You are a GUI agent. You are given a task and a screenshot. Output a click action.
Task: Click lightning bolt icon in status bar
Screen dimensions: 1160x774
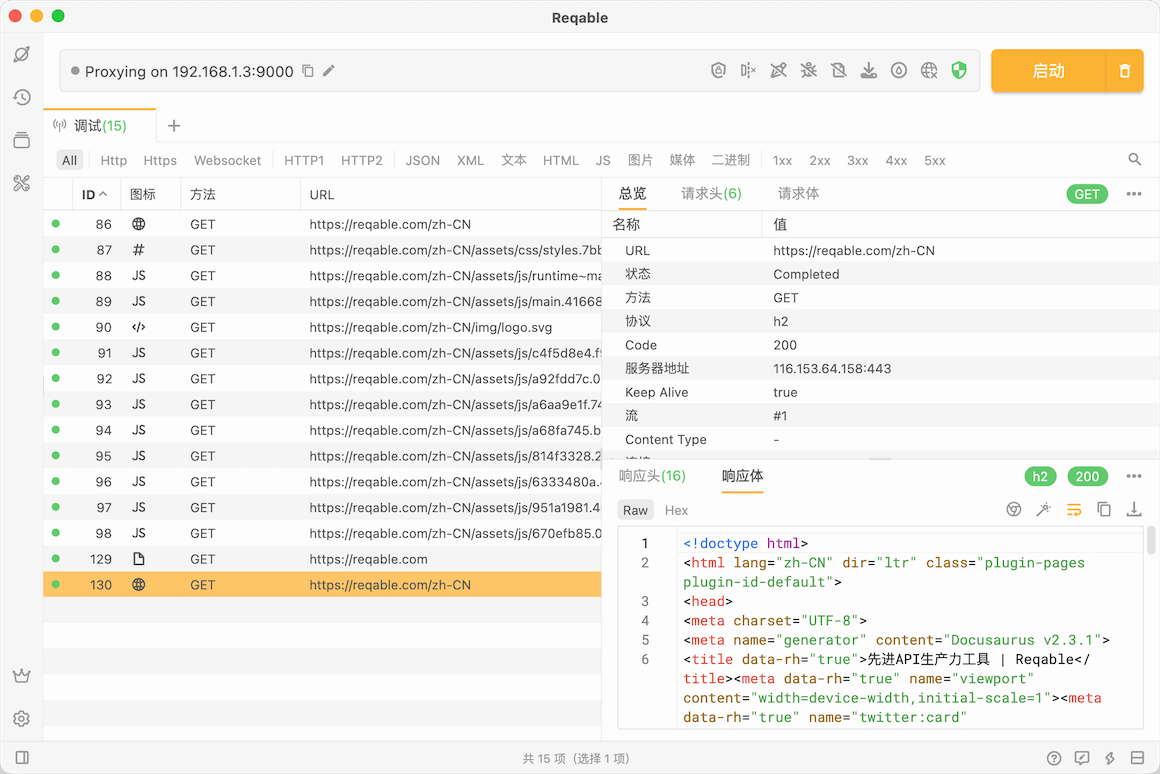pos(1110,758)
